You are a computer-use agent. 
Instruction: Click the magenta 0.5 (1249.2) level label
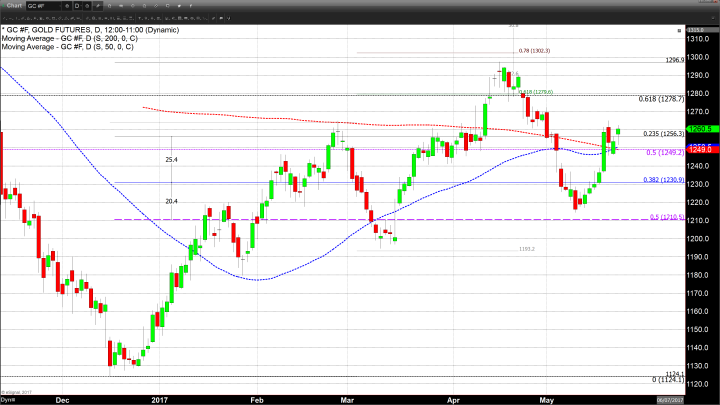(665, 152)
